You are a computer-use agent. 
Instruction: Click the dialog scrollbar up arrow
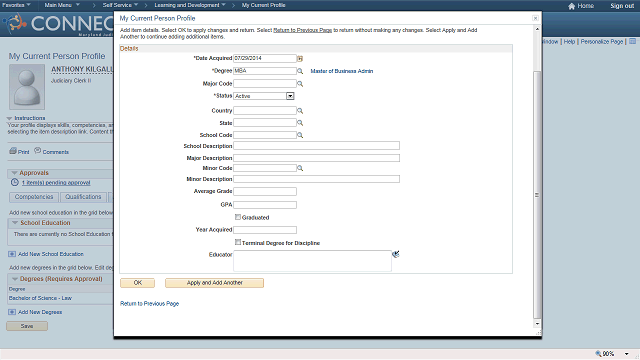(x=537, y=29)
